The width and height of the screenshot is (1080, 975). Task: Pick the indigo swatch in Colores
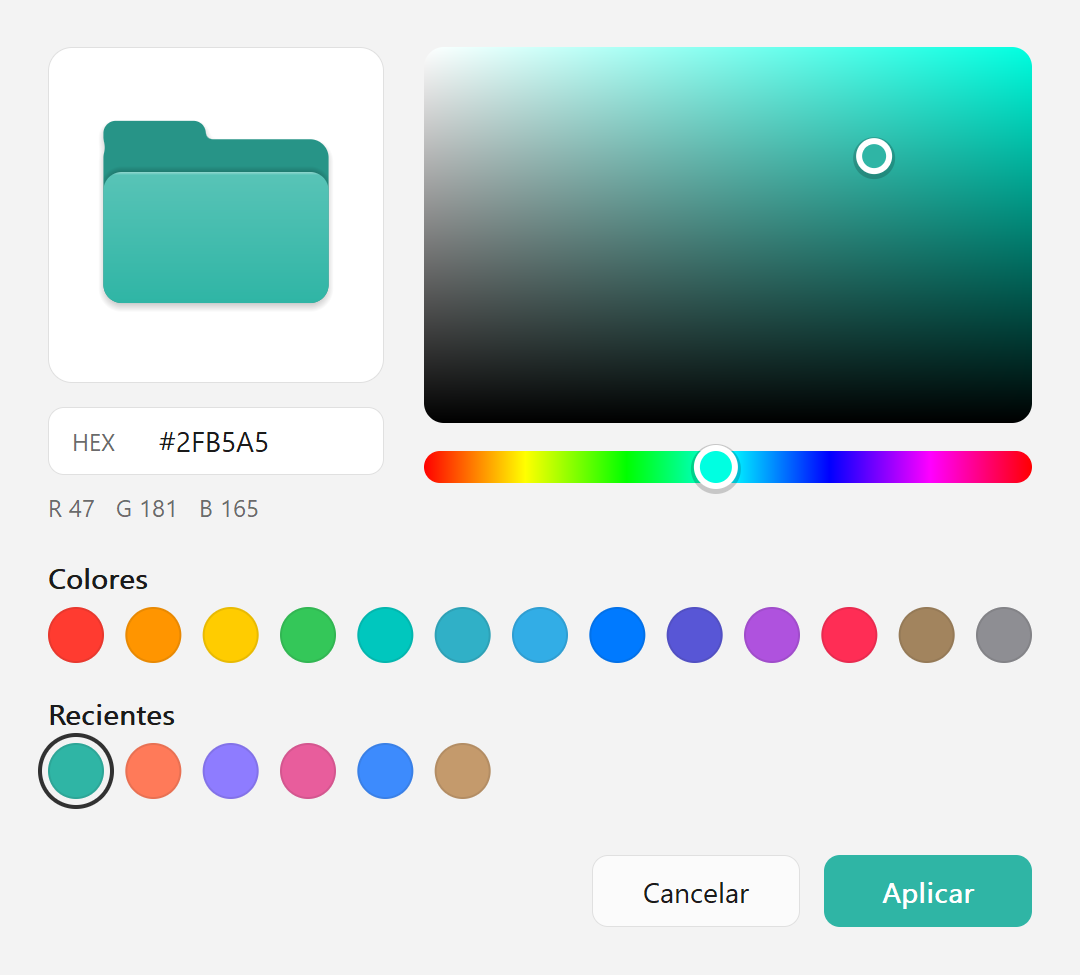point(694,635)
